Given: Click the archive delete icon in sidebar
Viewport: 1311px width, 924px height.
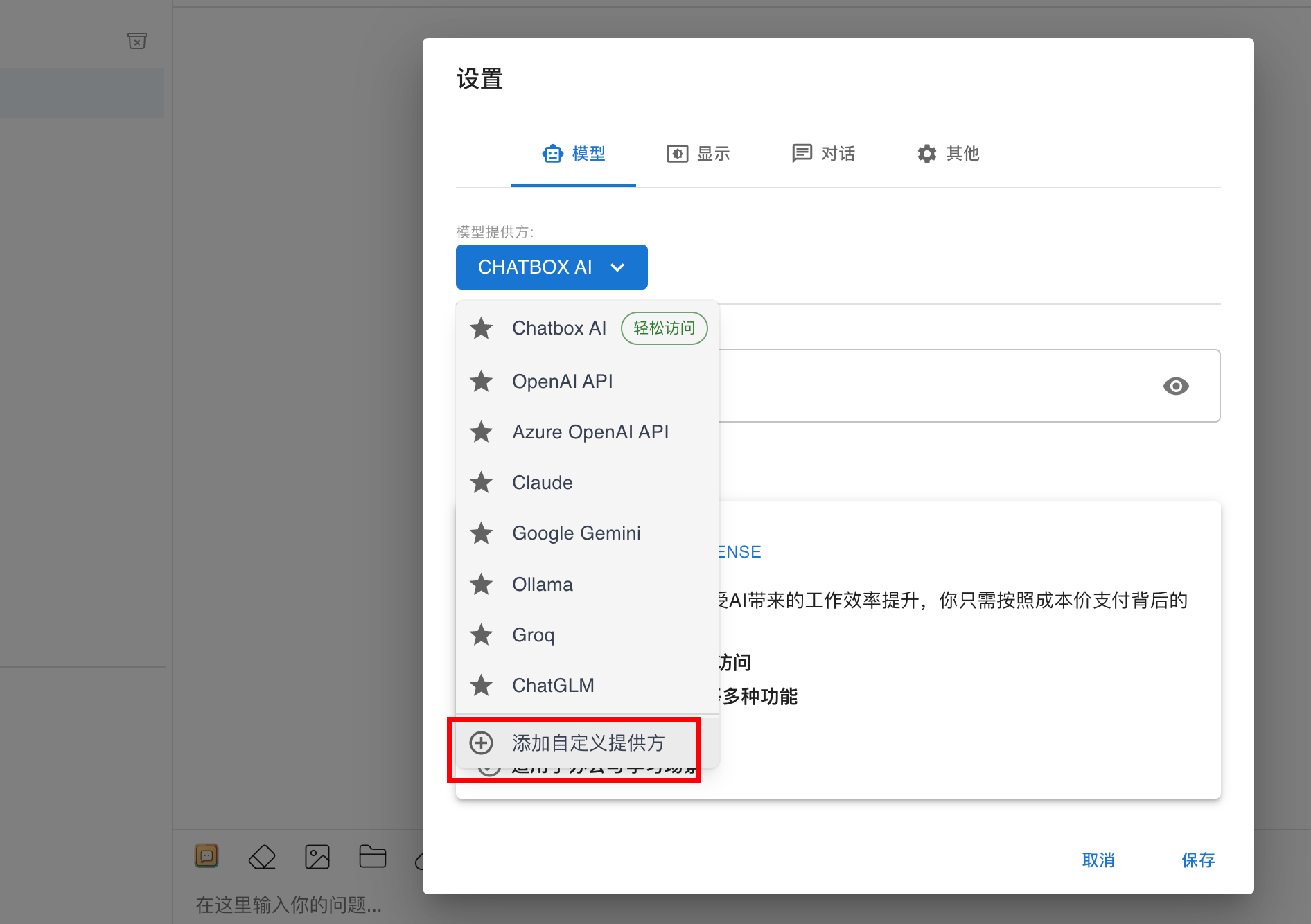Looking at the screenshot, I should coord(137,41).
